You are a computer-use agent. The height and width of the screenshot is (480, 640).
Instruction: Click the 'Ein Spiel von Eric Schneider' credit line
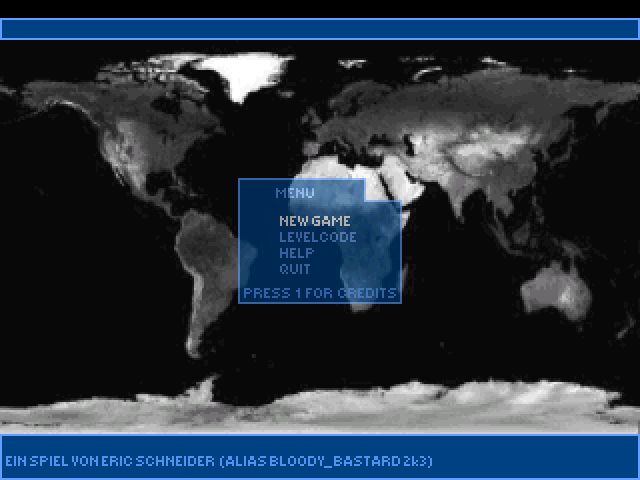pos(218,461)
